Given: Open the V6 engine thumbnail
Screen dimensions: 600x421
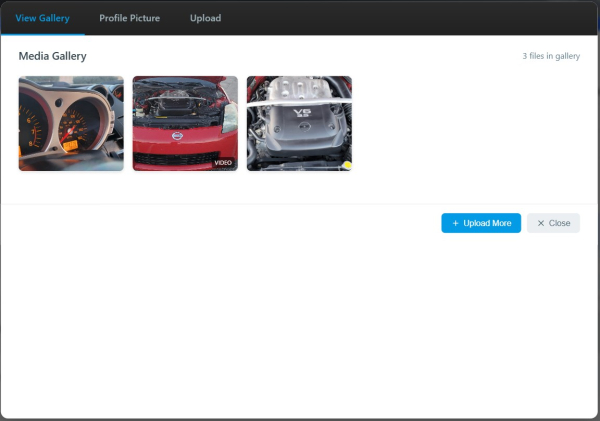Looking at the screenshot, I should (x=299, y=123).
